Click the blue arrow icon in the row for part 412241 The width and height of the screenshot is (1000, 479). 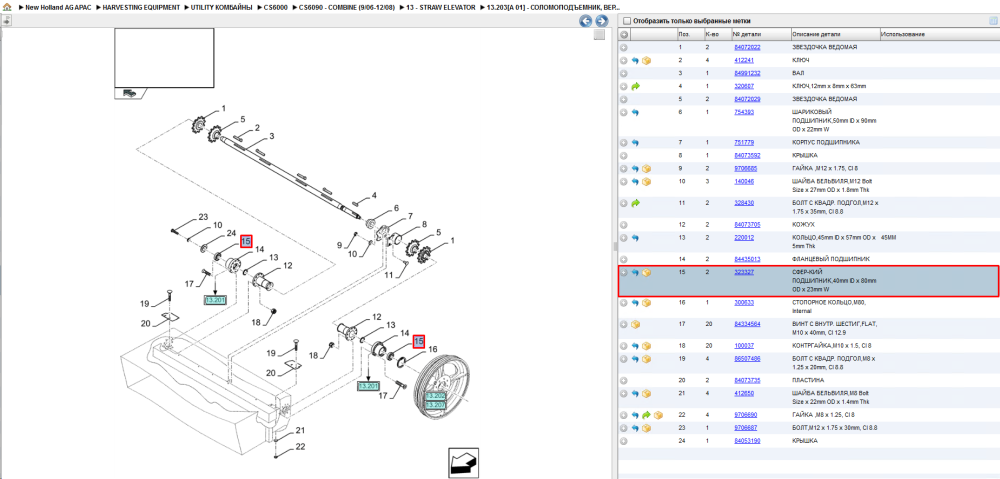pyautogui.click(x=635, y=61)
